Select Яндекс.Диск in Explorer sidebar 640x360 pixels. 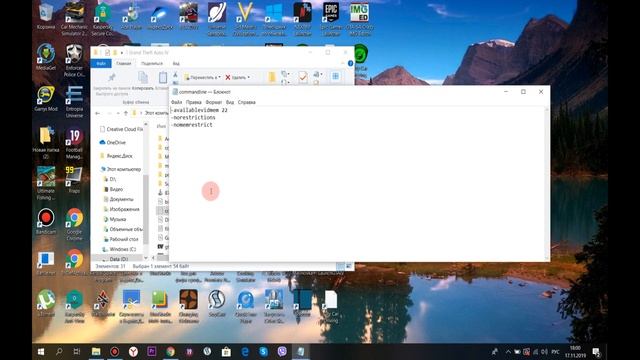coord(116,156)
